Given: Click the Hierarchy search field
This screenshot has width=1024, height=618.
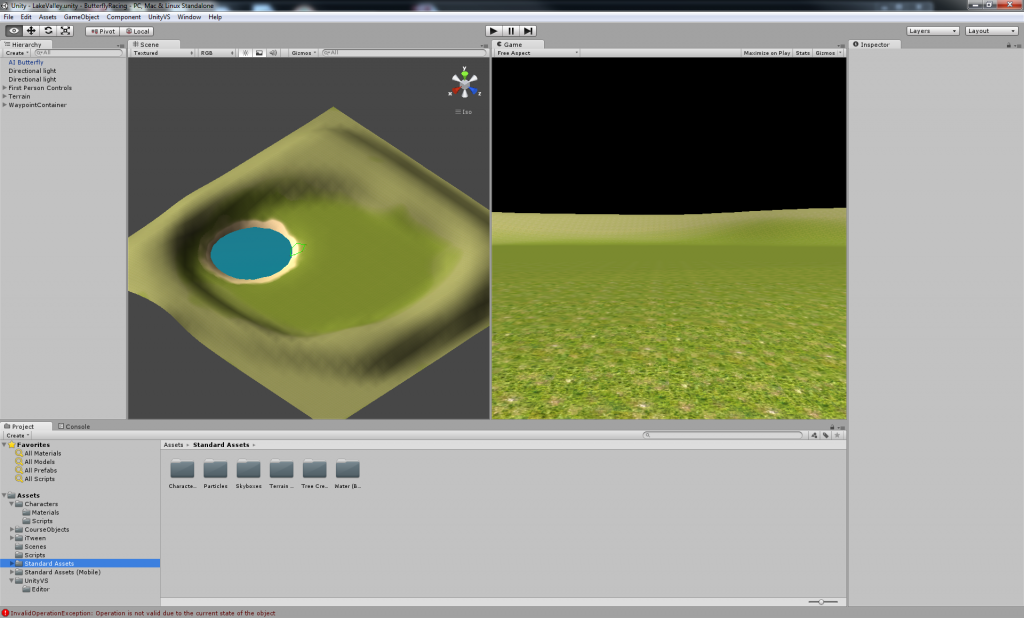Looking at the screenshot, I should coord(77,53).
